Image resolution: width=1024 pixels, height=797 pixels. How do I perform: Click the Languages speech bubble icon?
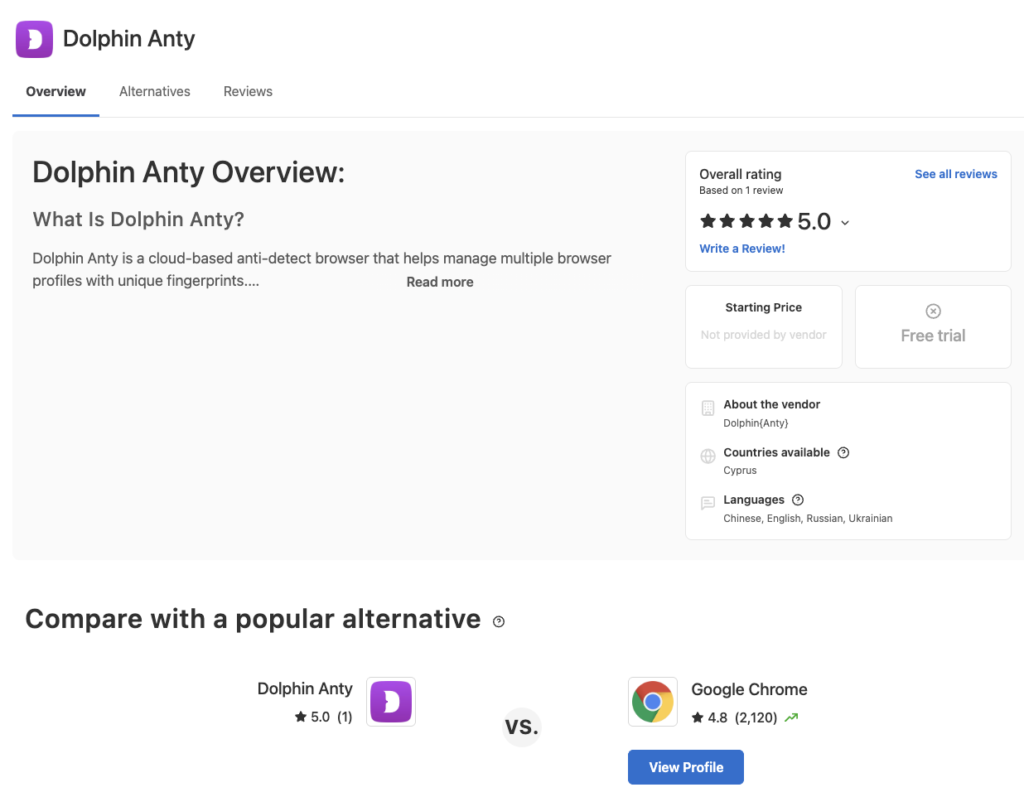pyautogui.click(x=708, y=503)
